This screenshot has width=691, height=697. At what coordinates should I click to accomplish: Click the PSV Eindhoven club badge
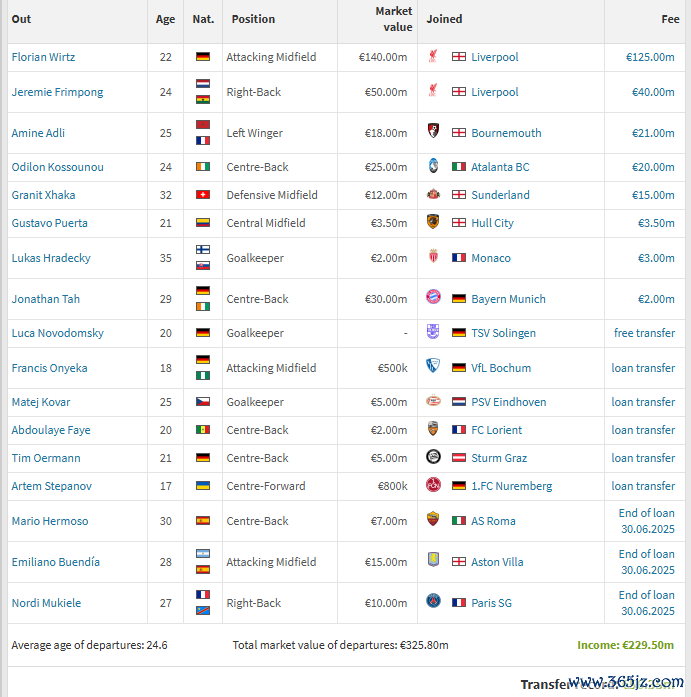[x=433, y=401]
